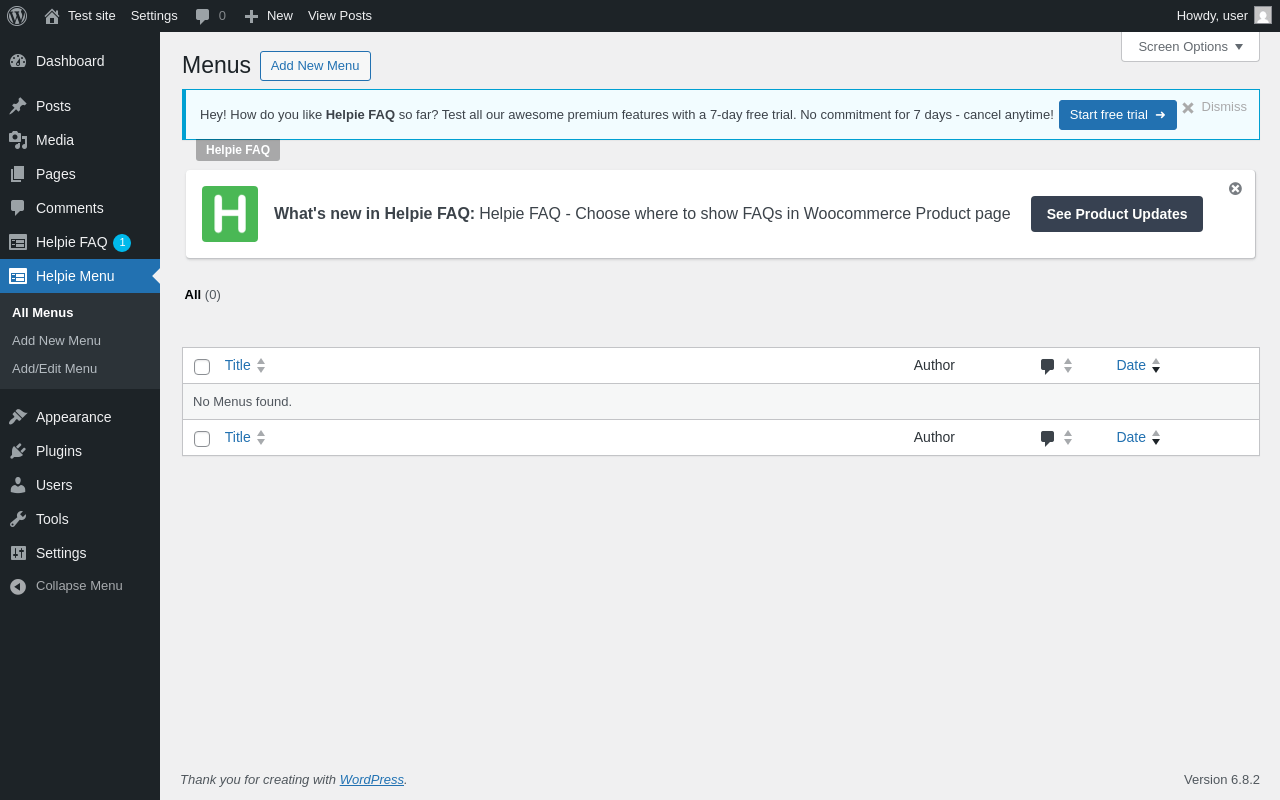Click the Dashboard gauge icon
1280x800 pixels.
(x=18, y=61)
